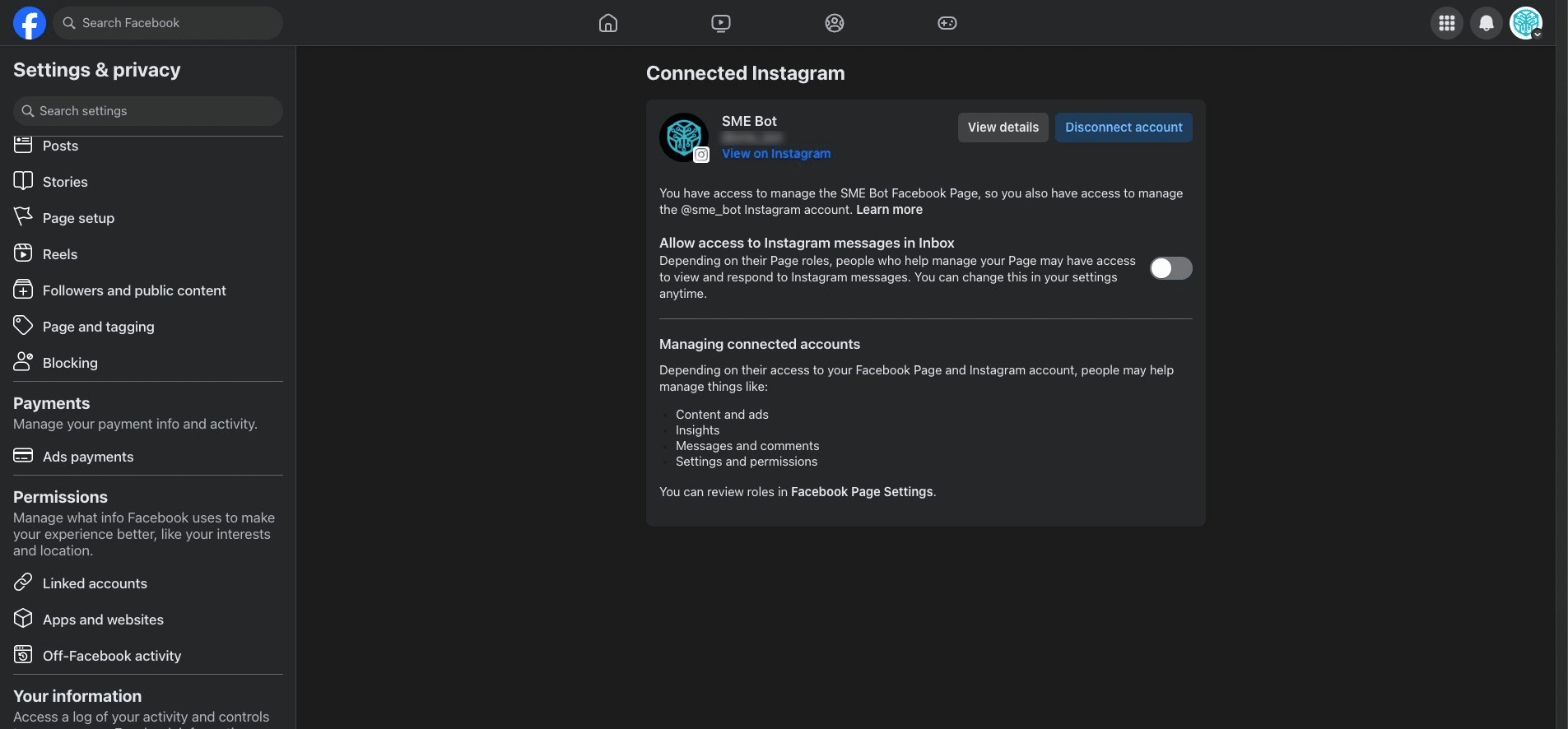Click the page's vertical scrollbar
The width and height of the screenshot is (1568, 729).
point(1561,364)
